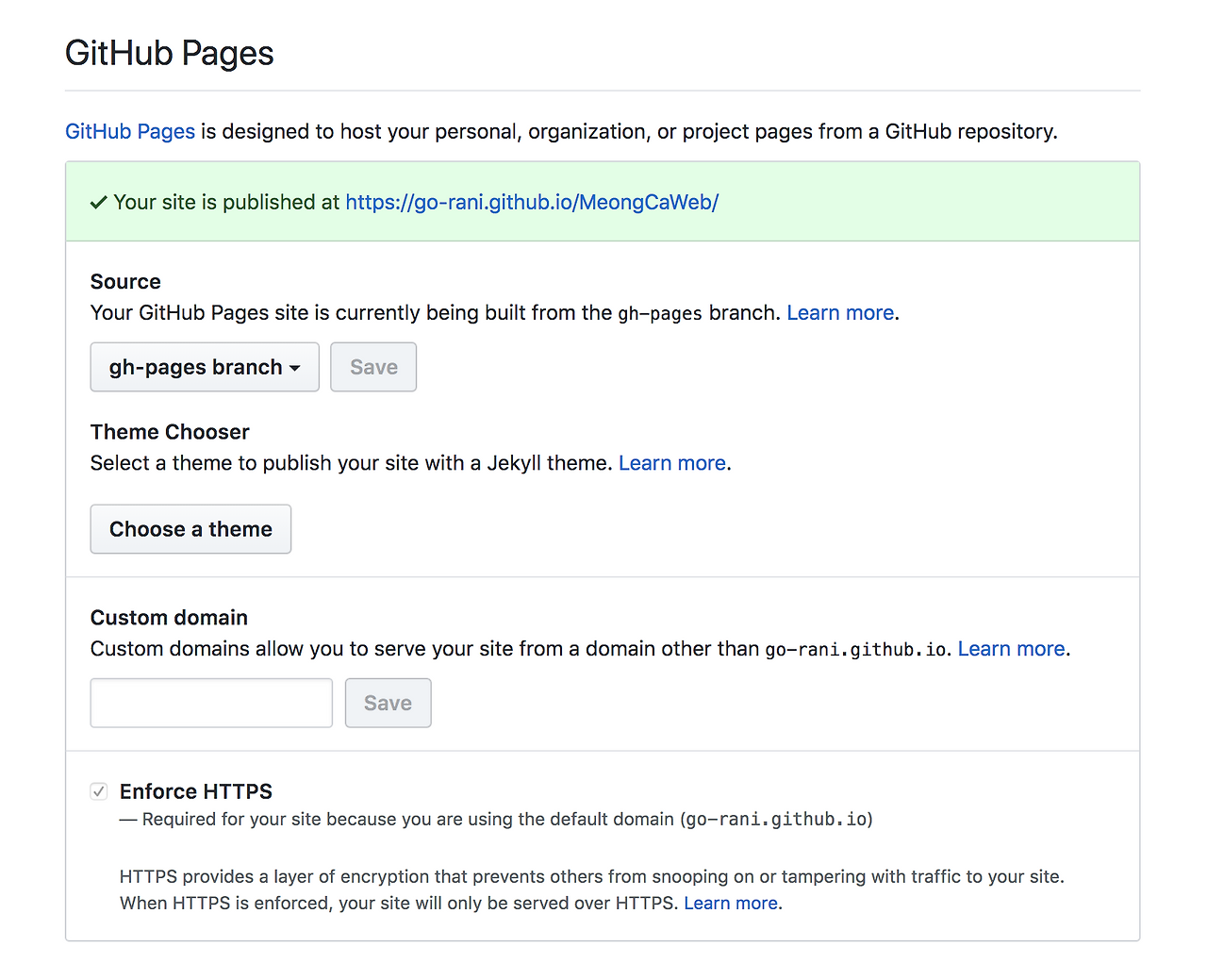Open Learn more about HTTPS enforcement
This screenshot has width=1207, height=980.
731,904
